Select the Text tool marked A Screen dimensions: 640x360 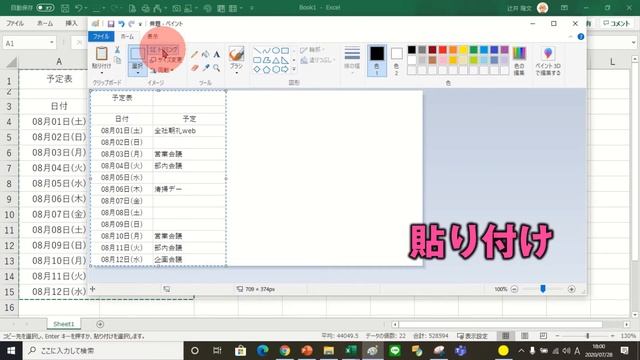pos(217,54)
